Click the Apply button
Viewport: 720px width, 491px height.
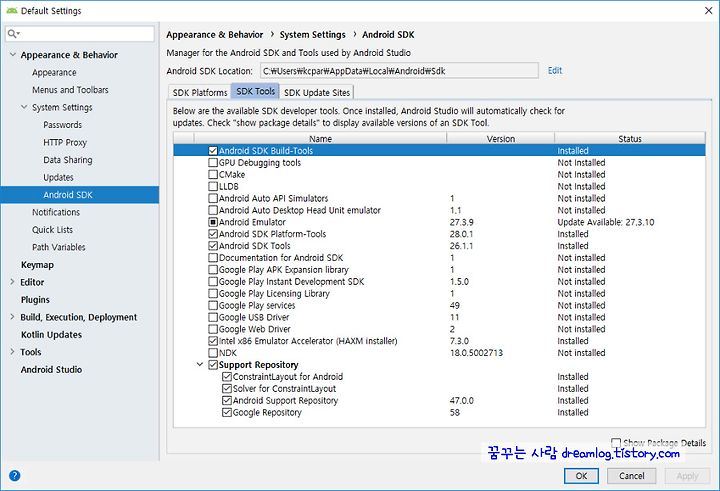pos(687,476)
